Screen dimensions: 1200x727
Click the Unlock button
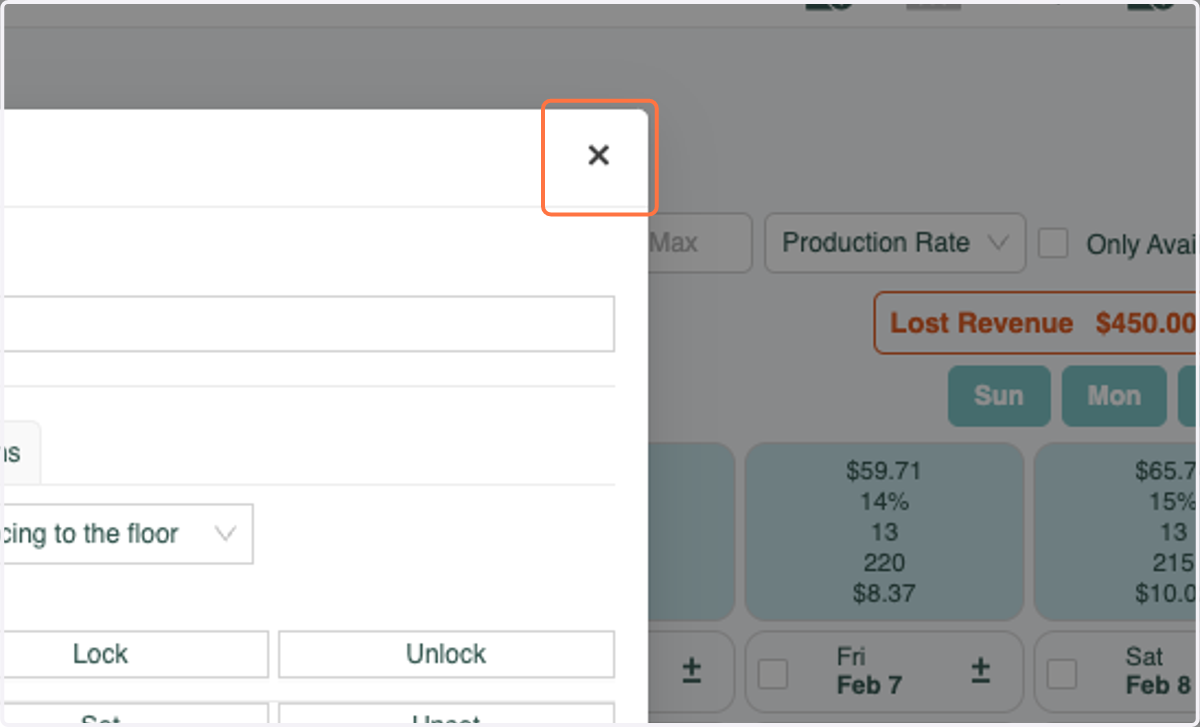pos(446,654)
